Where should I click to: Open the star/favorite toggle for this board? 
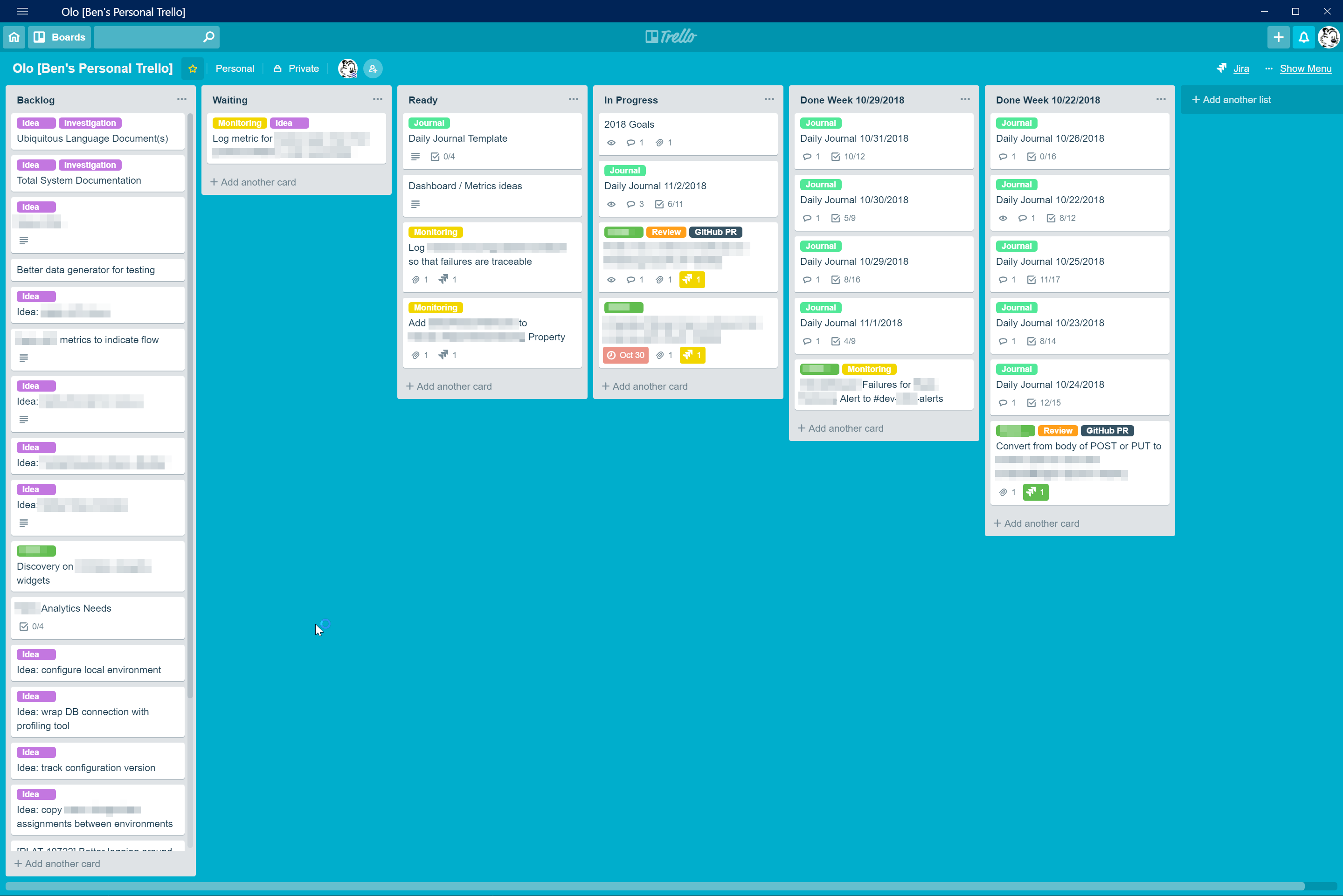click(x=192, y=68)
